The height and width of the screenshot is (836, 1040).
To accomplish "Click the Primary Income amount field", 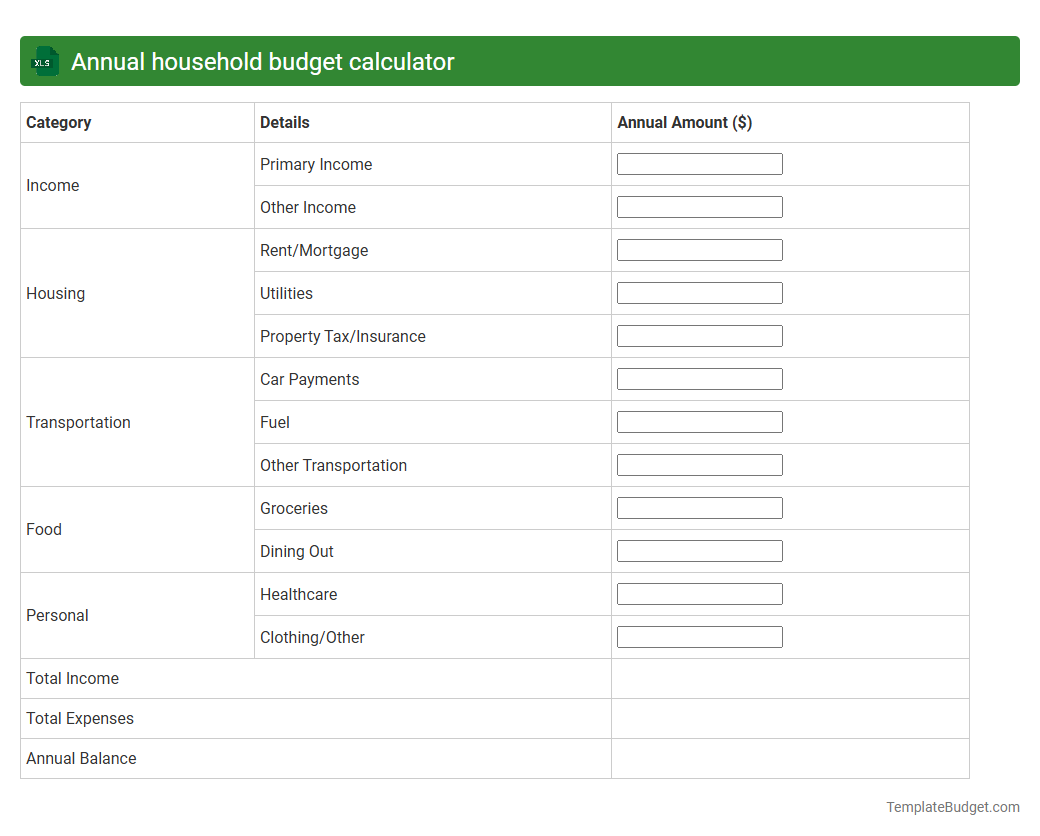I will pos(699,163).
